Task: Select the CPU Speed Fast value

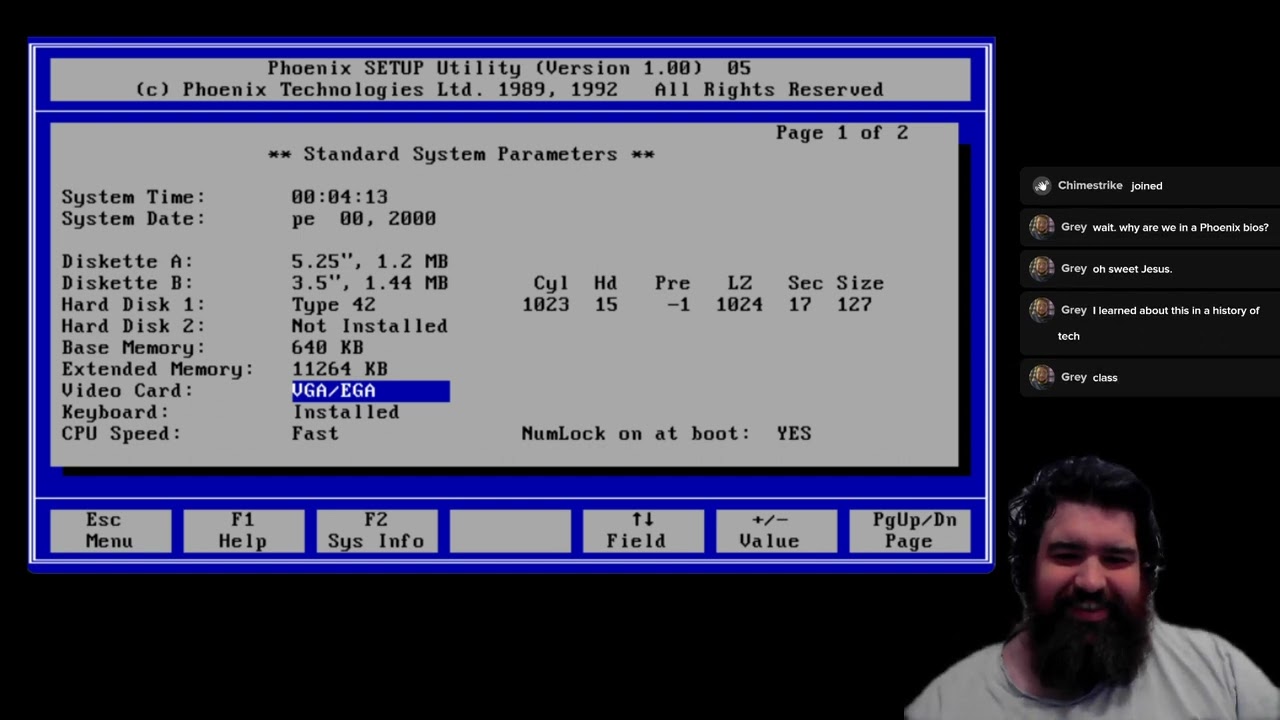Action: click(315, 434)
